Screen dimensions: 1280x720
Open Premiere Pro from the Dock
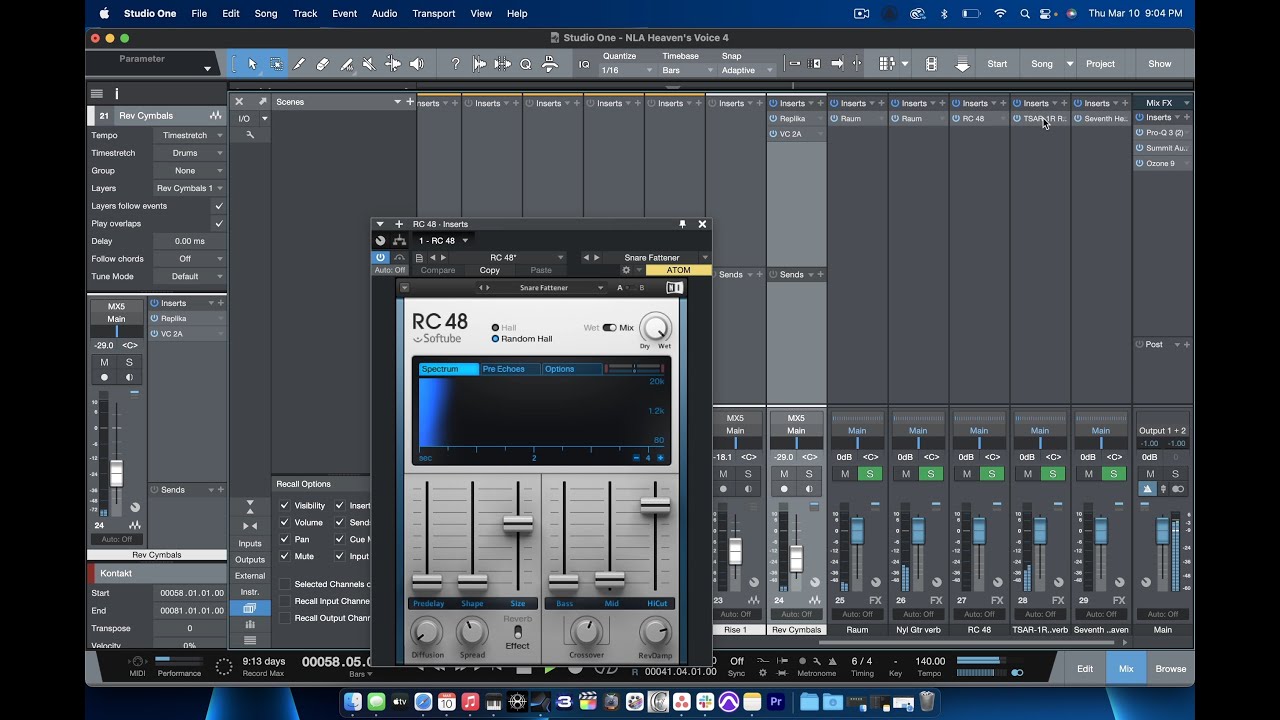pyautogui.click(x=776, y=702)
